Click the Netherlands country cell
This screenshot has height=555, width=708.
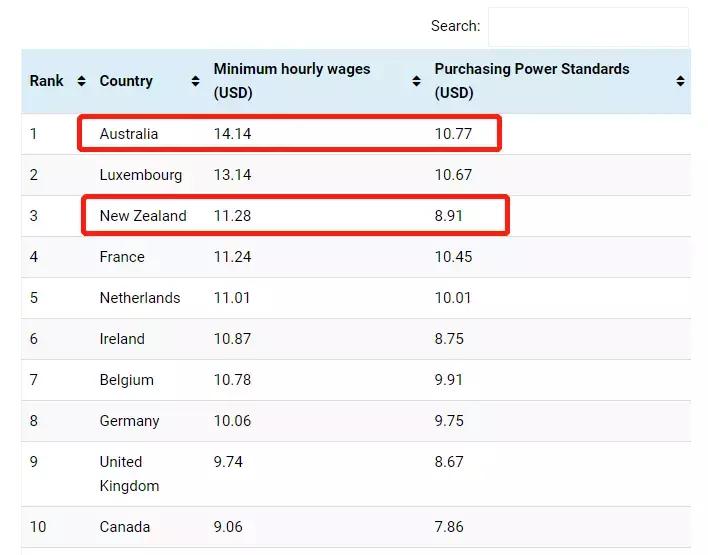pyautogui.click(x=140, y=298)
